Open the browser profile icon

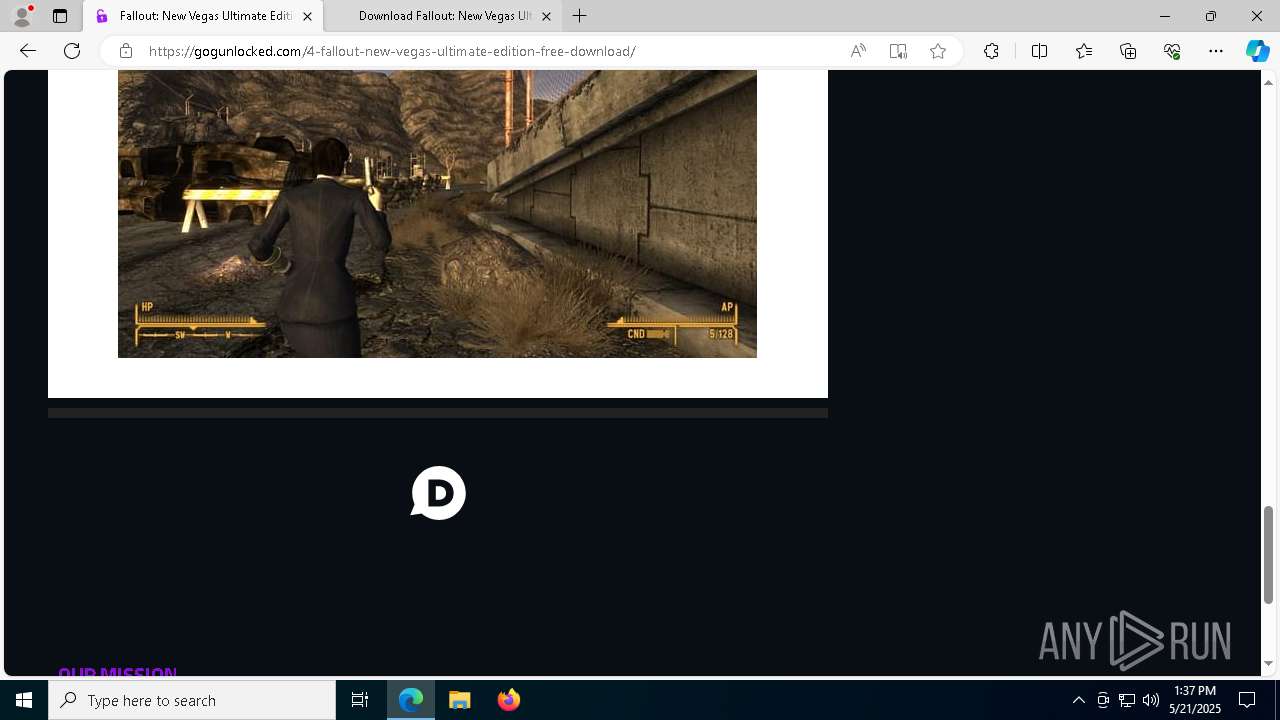(22, 16)
